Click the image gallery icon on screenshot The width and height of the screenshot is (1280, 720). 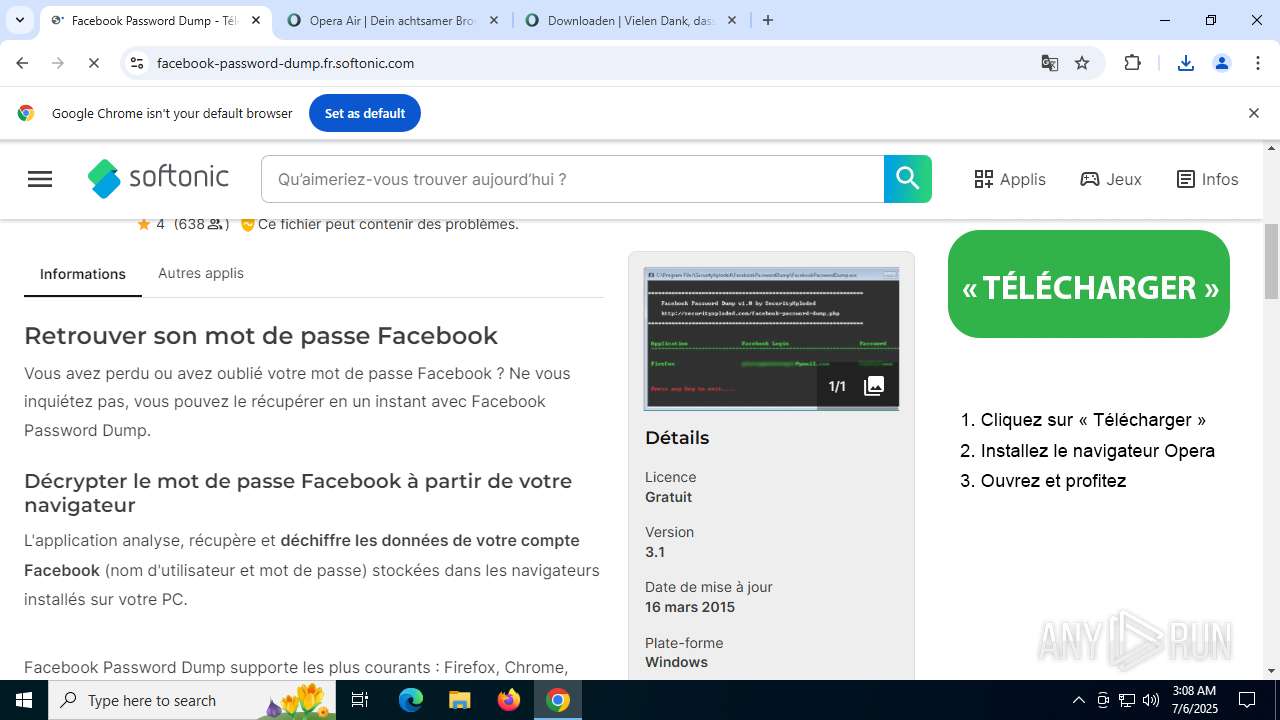[x=874, y=386]
